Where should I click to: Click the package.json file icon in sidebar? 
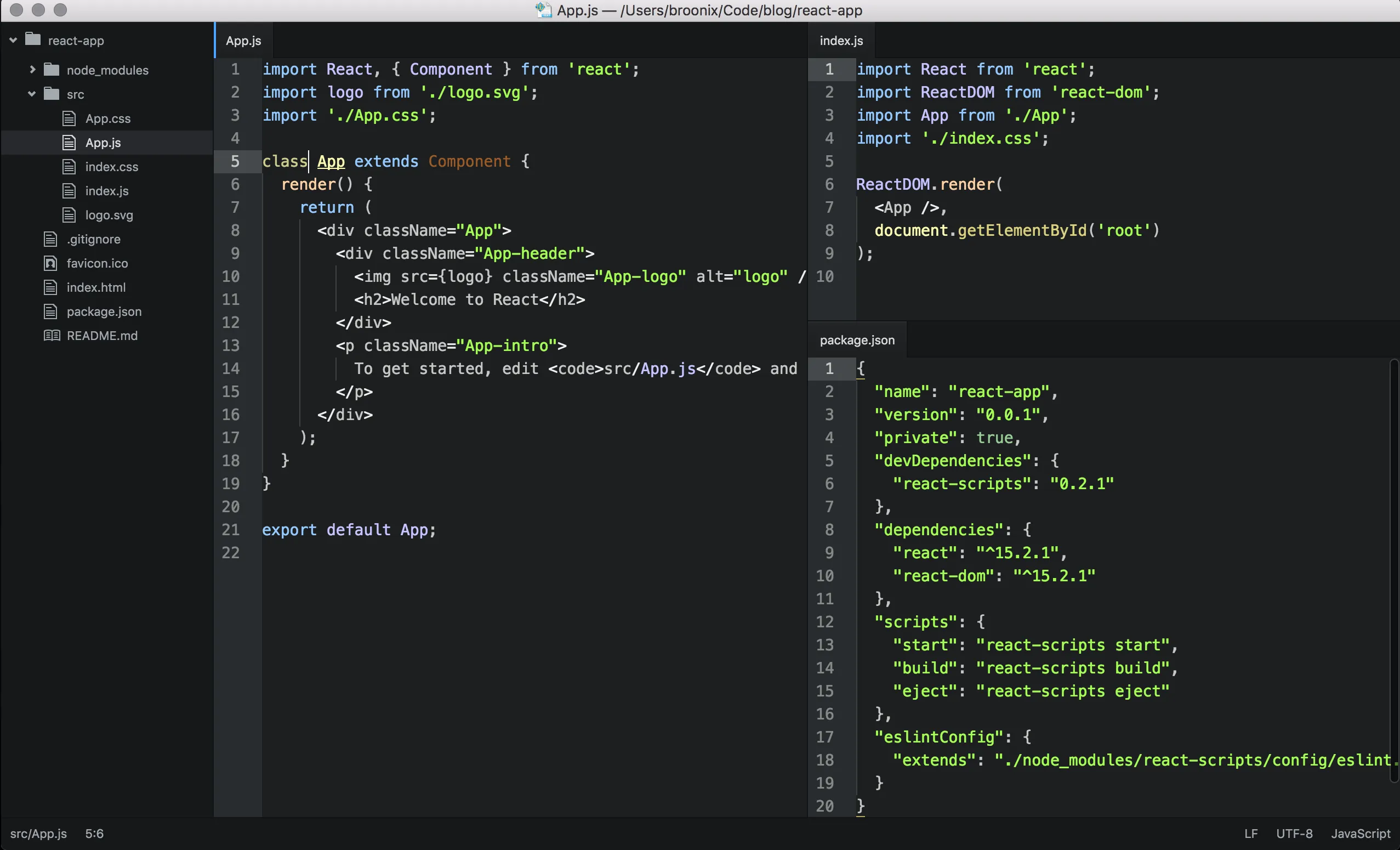50,311
